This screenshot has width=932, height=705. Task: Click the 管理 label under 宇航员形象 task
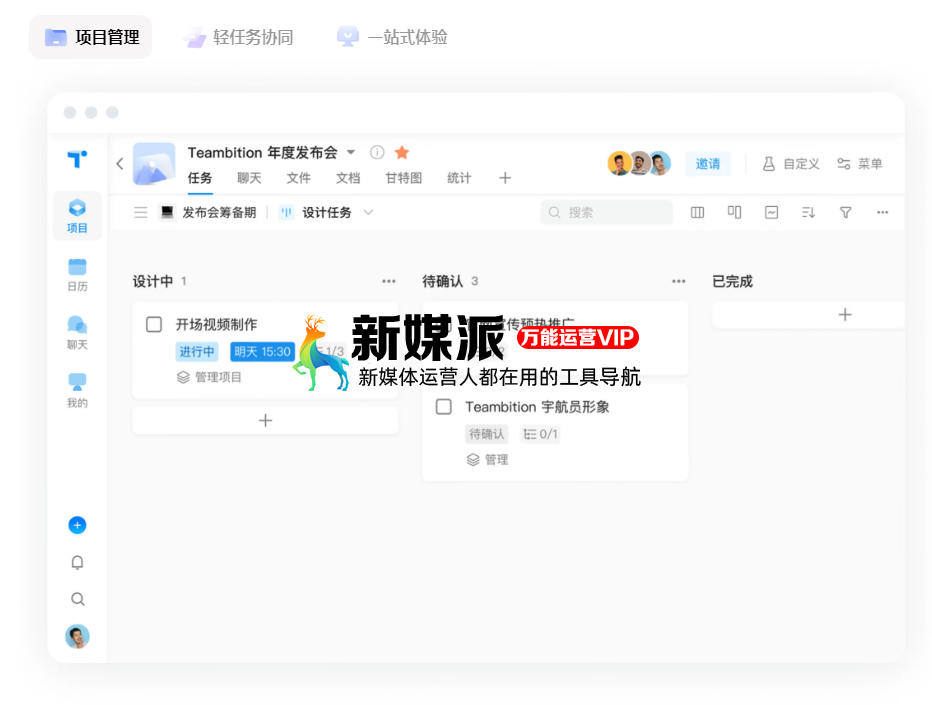[487, 459]
